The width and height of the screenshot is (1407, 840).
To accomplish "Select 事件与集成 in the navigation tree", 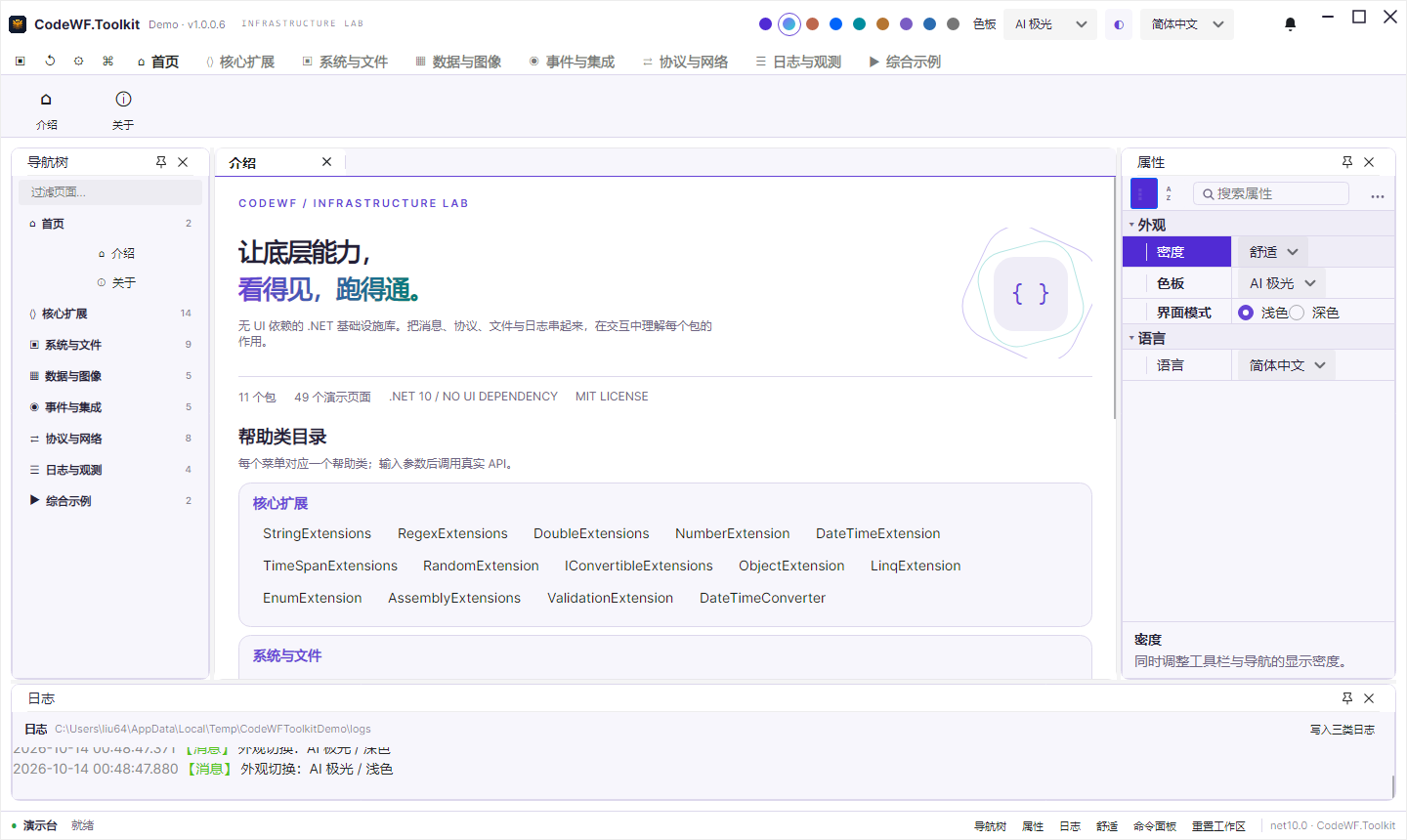I will coord(110,407).
